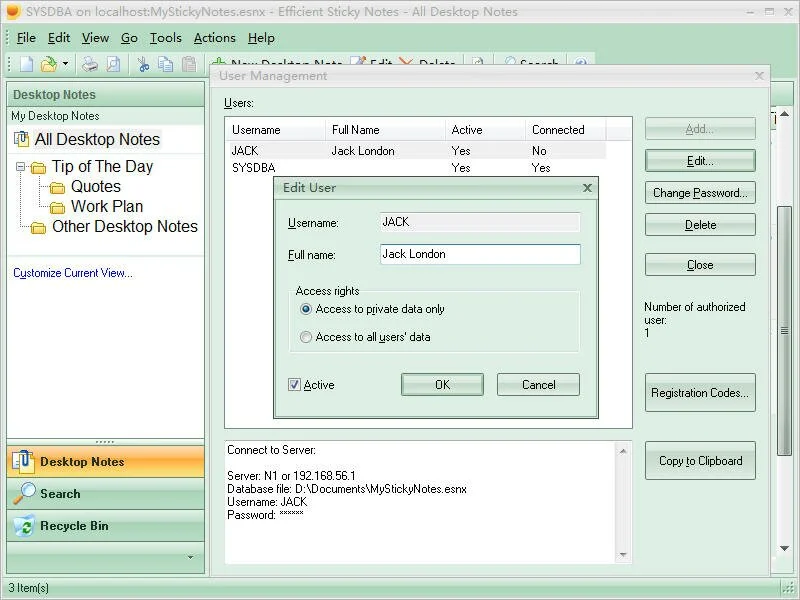Click the main window vertical scrollbar

tap(784, 330)
